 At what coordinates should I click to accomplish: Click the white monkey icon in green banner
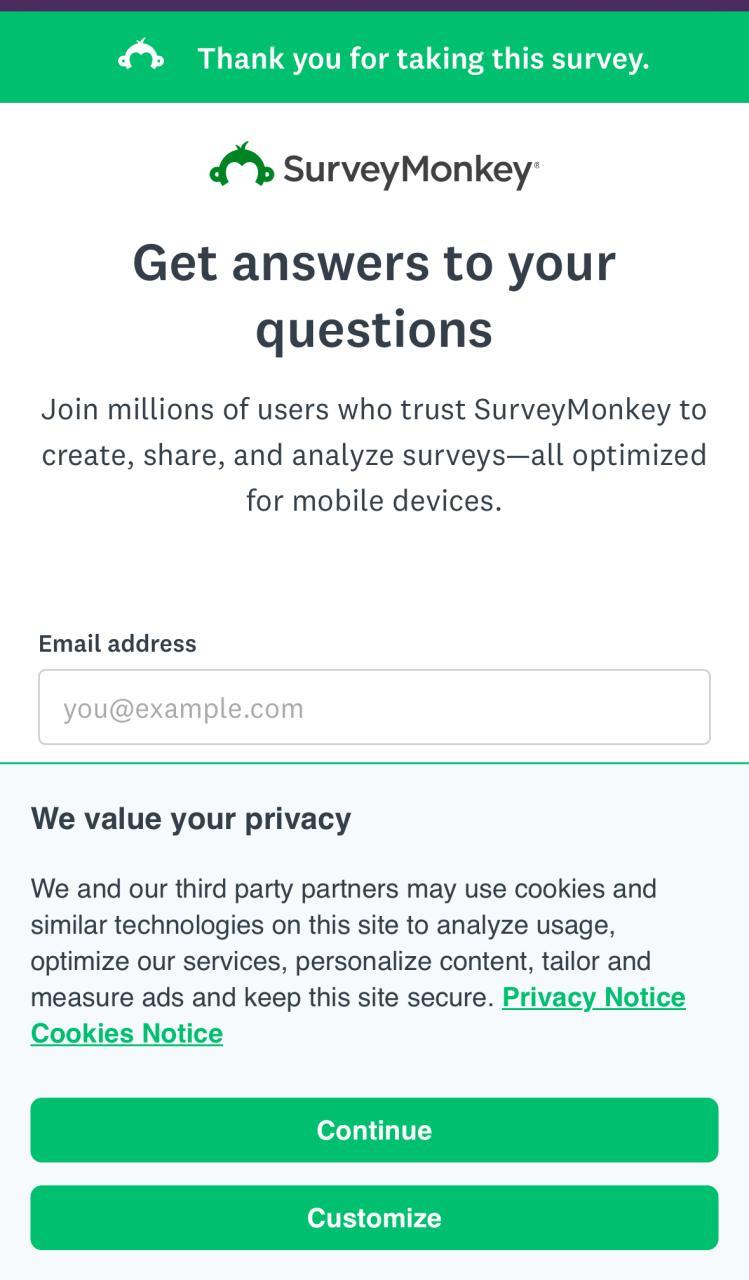click(141, 57)
